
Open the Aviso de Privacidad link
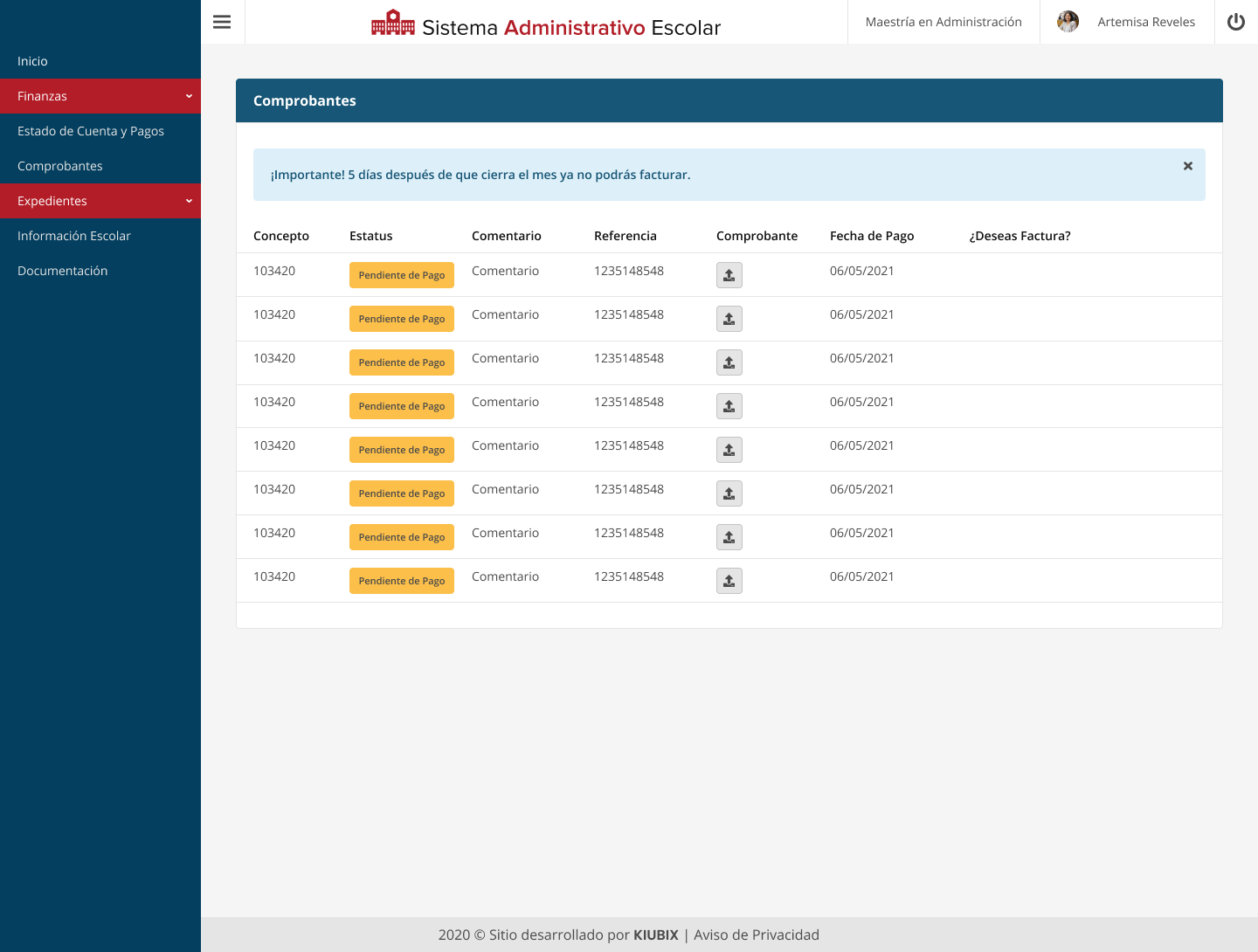(x=757, y=935)
